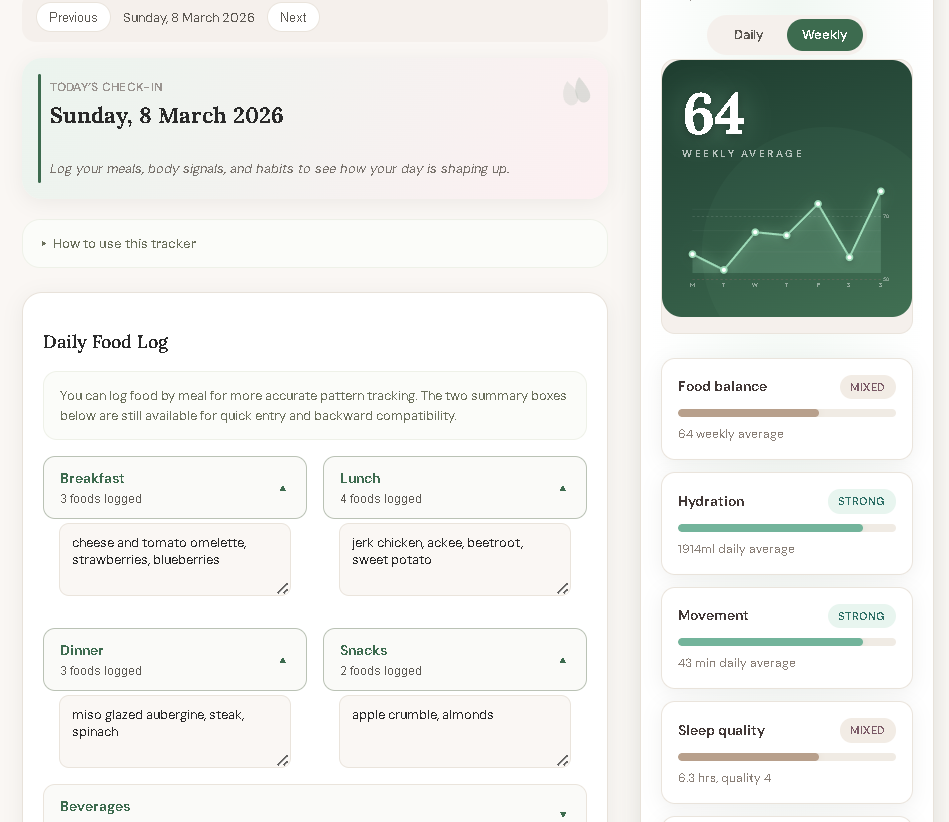949x822 pixels.
Task: Switch to the Daily view
Action: pyautogui.click(x=748, y=35)
